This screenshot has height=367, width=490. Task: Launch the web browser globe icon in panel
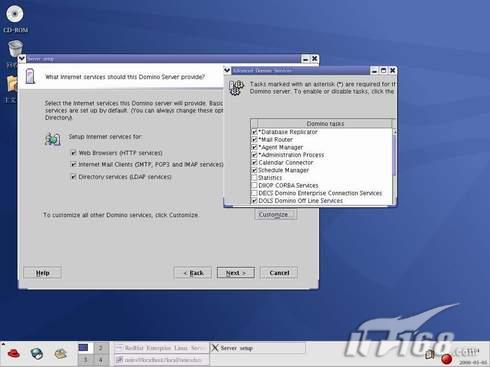click(x=37, y=353)
